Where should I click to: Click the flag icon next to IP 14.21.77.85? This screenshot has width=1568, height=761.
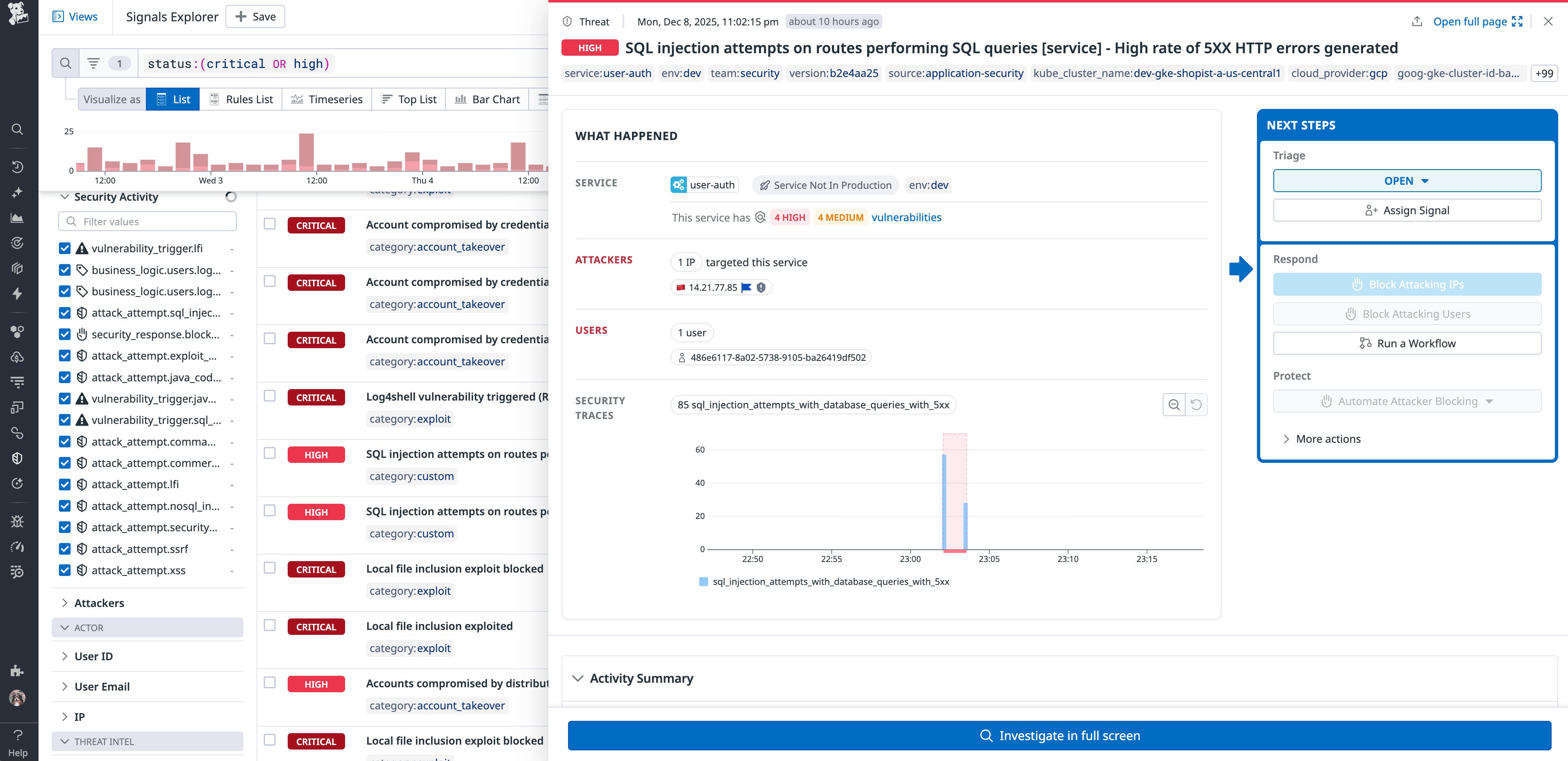tap(746, 288)
